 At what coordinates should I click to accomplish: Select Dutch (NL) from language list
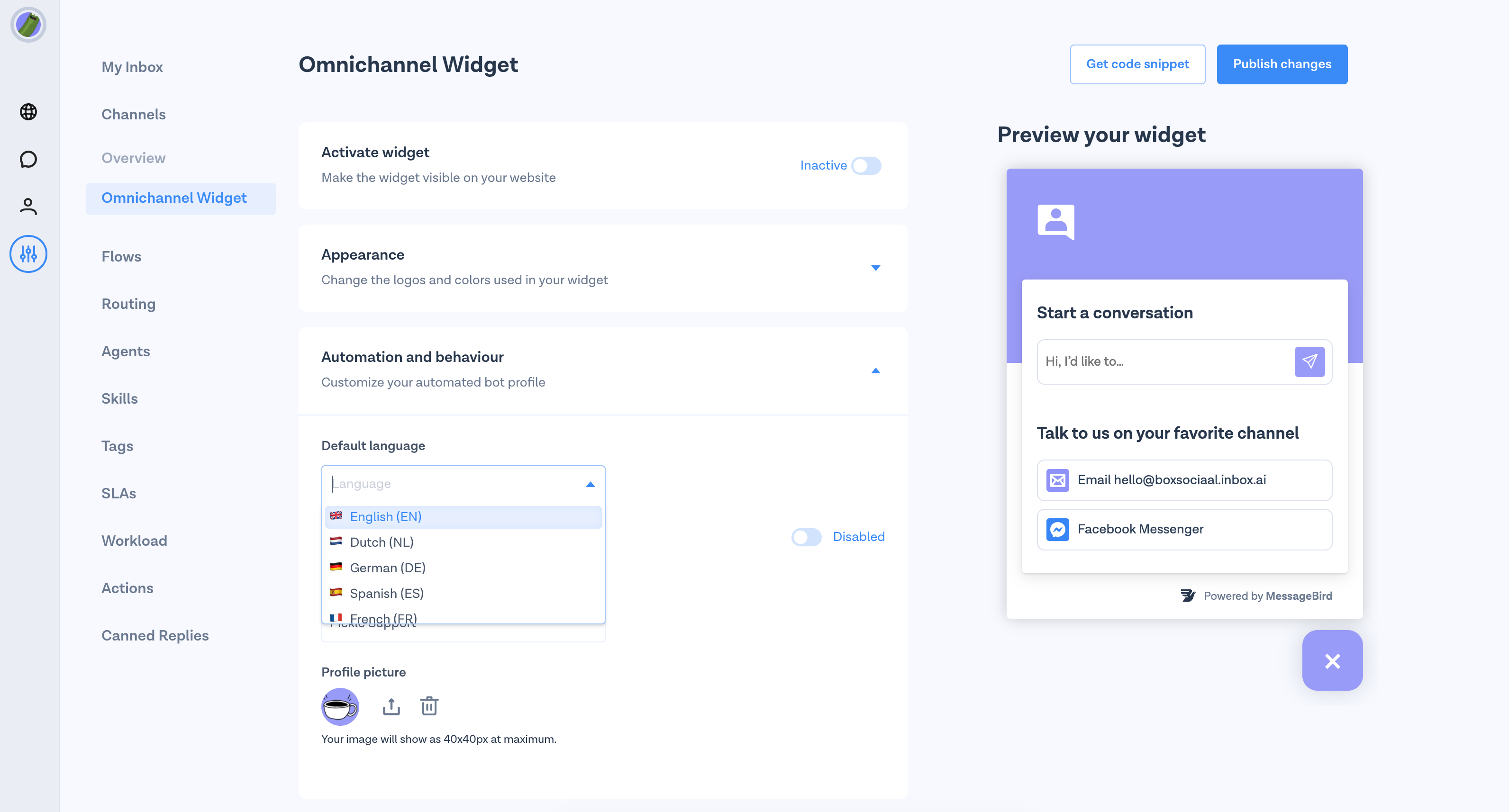tap(382, 542)
